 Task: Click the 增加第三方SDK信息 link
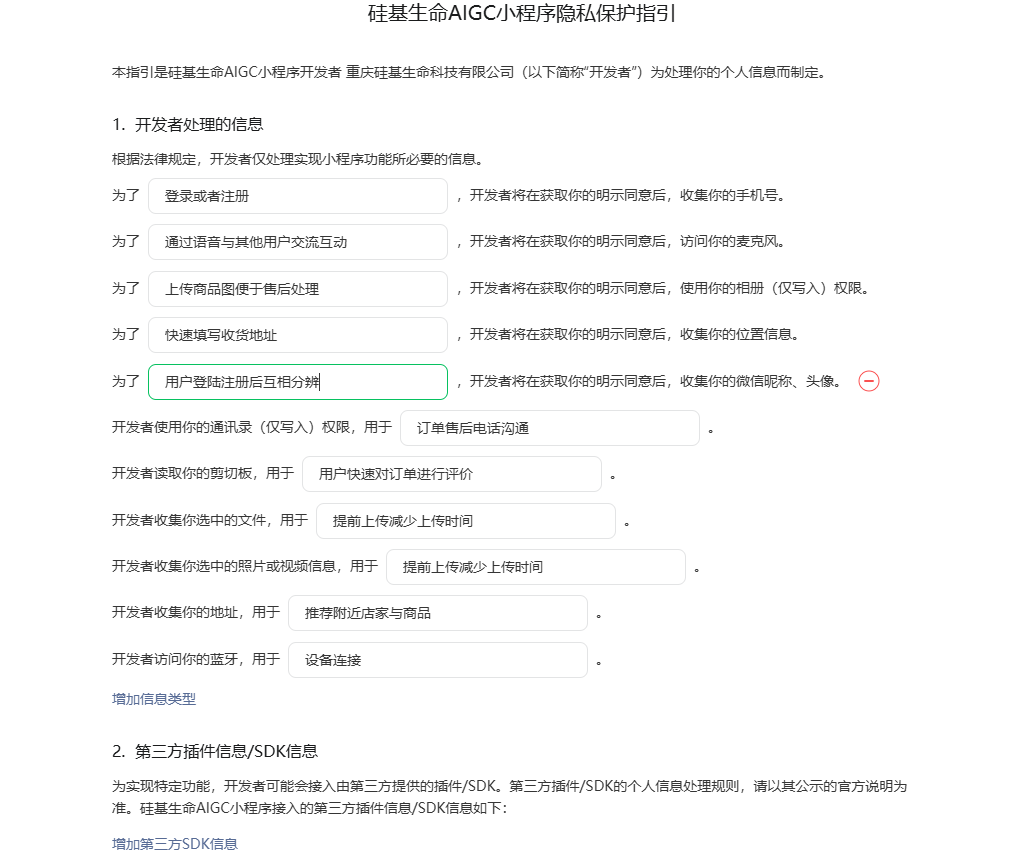[174, 843]
